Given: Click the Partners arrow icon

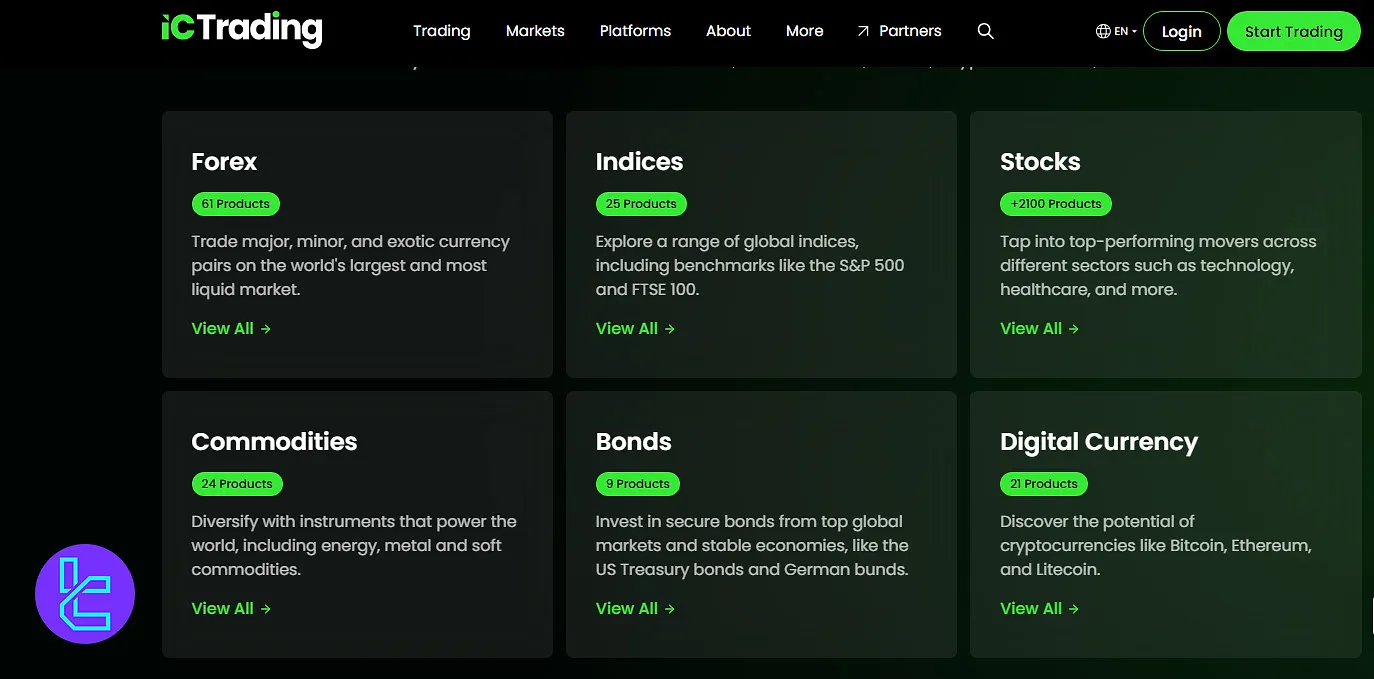Looking at the screenshot, I should click(863, 30).
